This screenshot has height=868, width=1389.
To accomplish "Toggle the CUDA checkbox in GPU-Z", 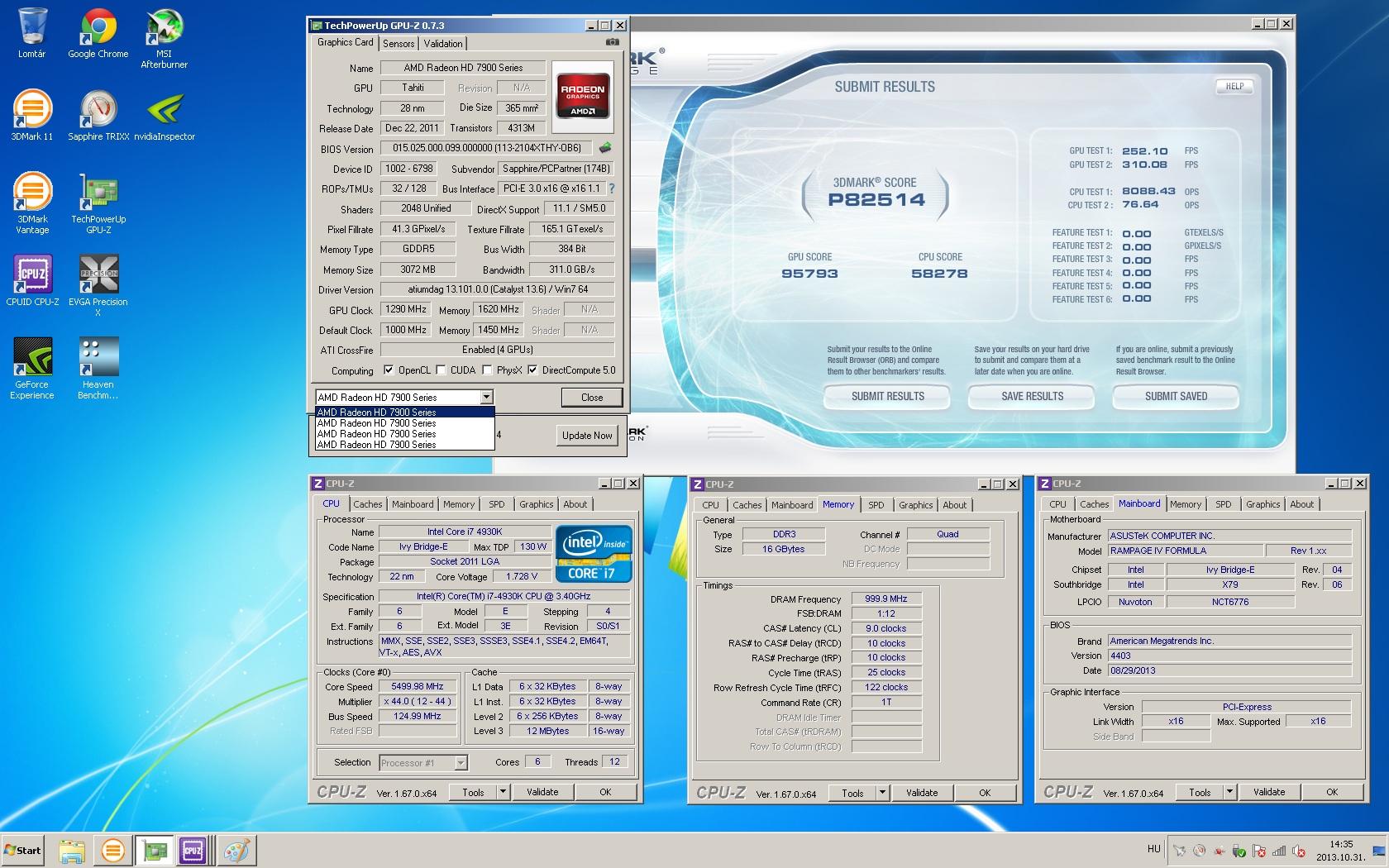I will click(x=441, y=370).
